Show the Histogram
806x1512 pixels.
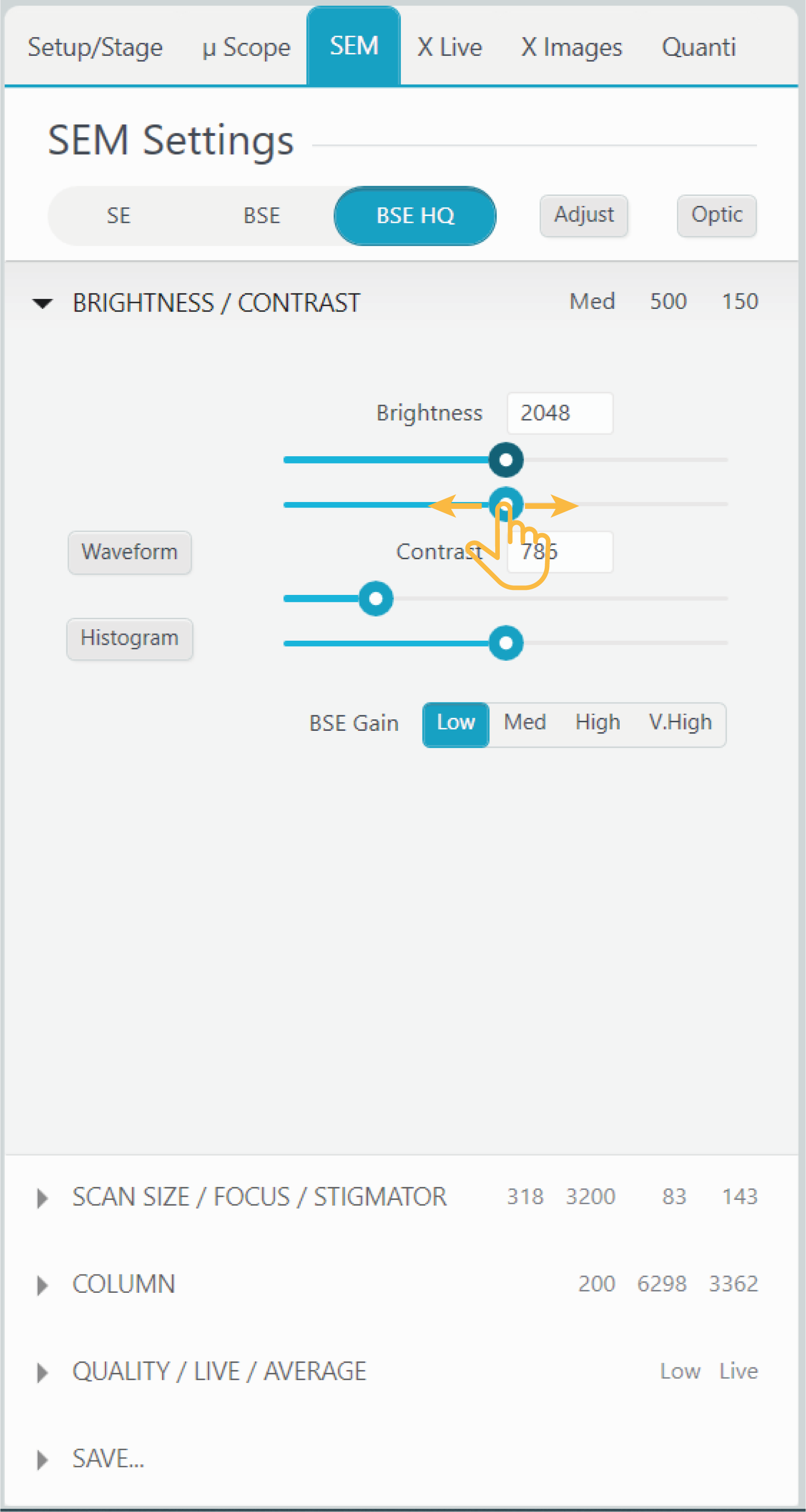130,638
